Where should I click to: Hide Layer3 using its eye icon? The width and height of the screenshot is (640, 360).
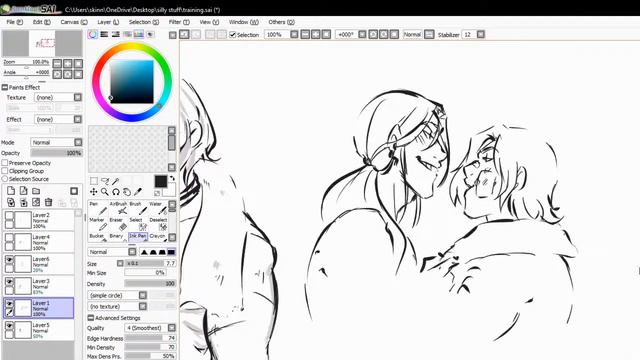click(x=9, y=282)
